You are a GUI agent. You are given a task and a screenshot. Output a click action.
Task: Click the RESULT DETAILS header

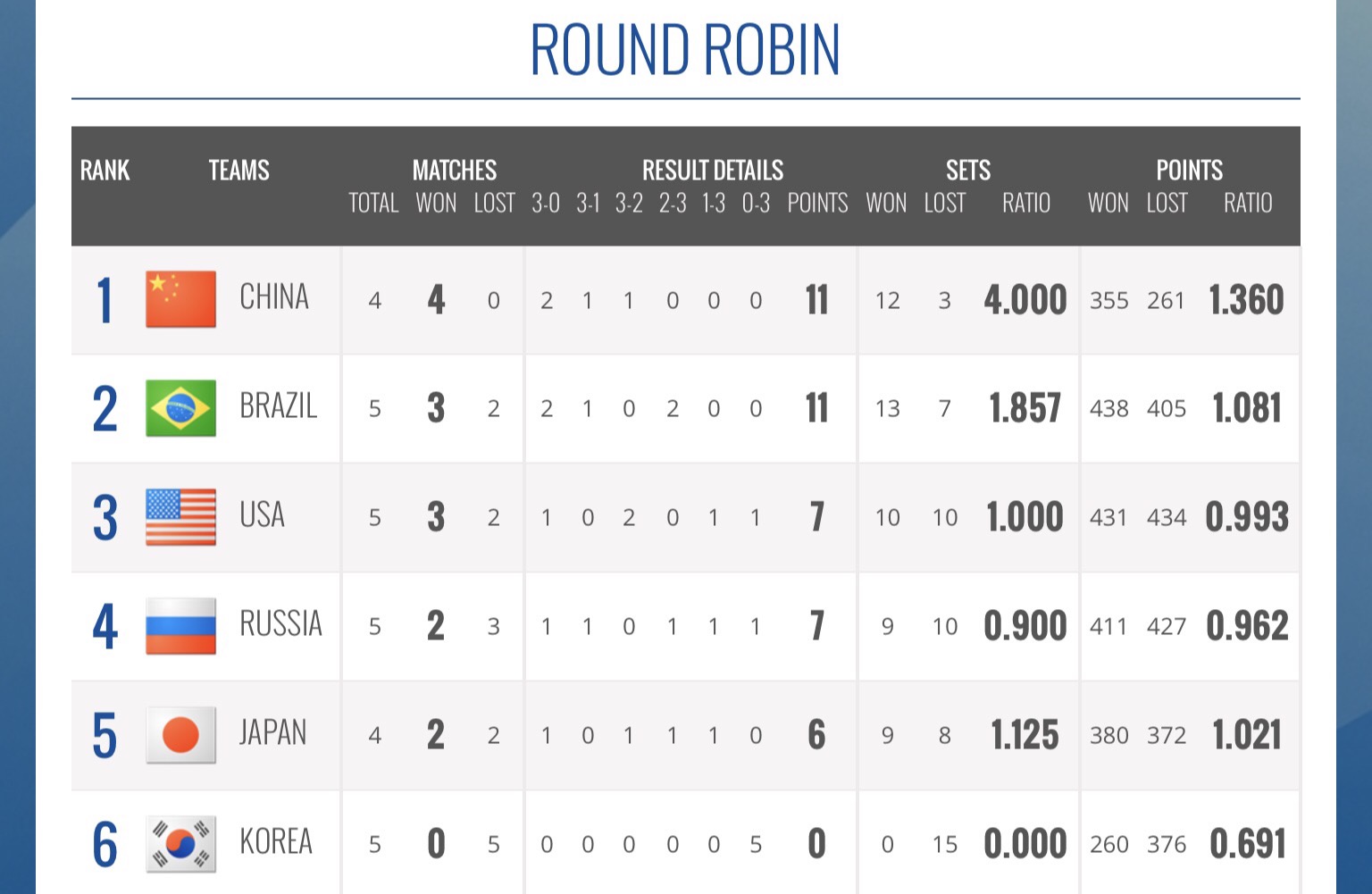713,171
